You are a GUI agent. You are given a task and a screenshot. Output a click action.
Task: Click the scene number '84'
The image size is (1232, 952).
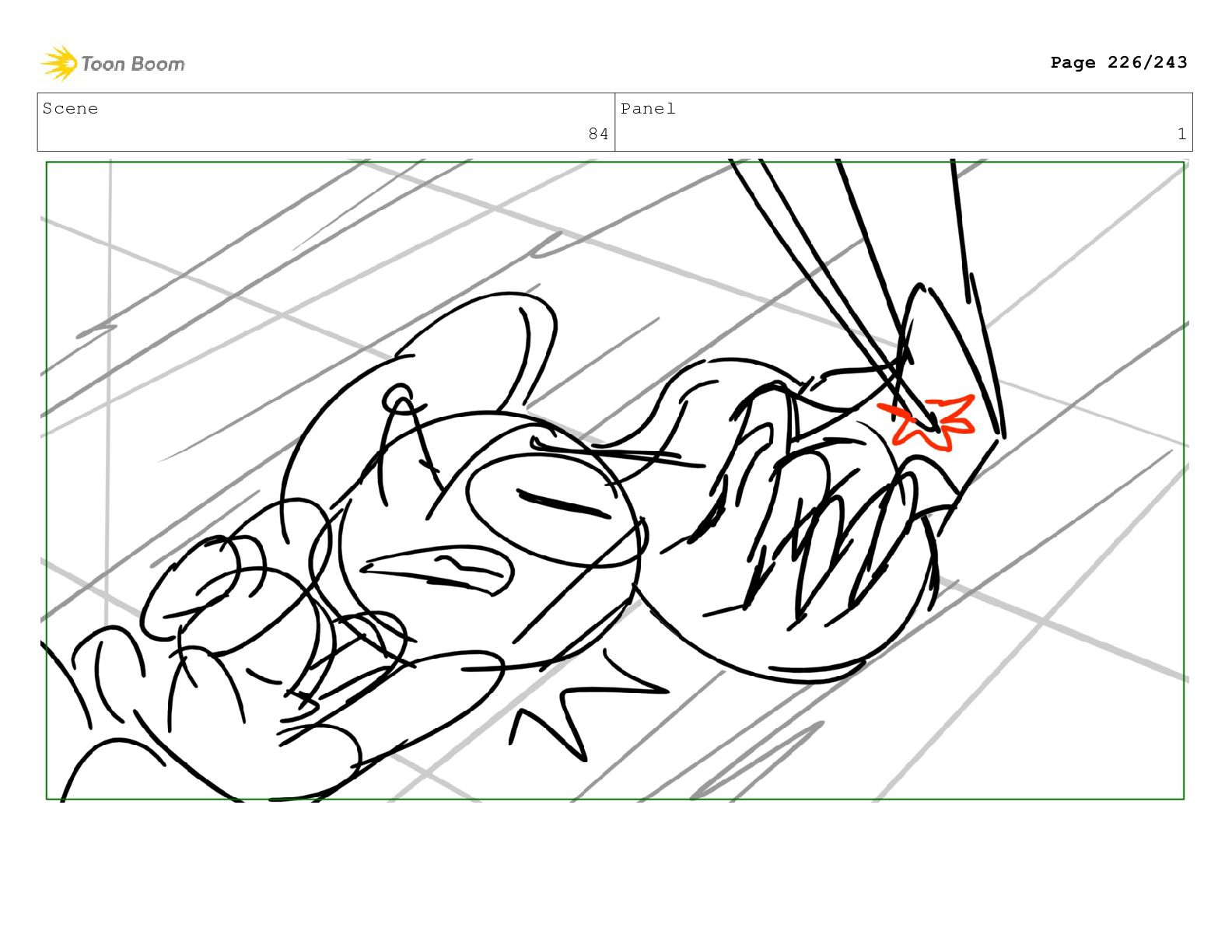[x=598, y=134]
